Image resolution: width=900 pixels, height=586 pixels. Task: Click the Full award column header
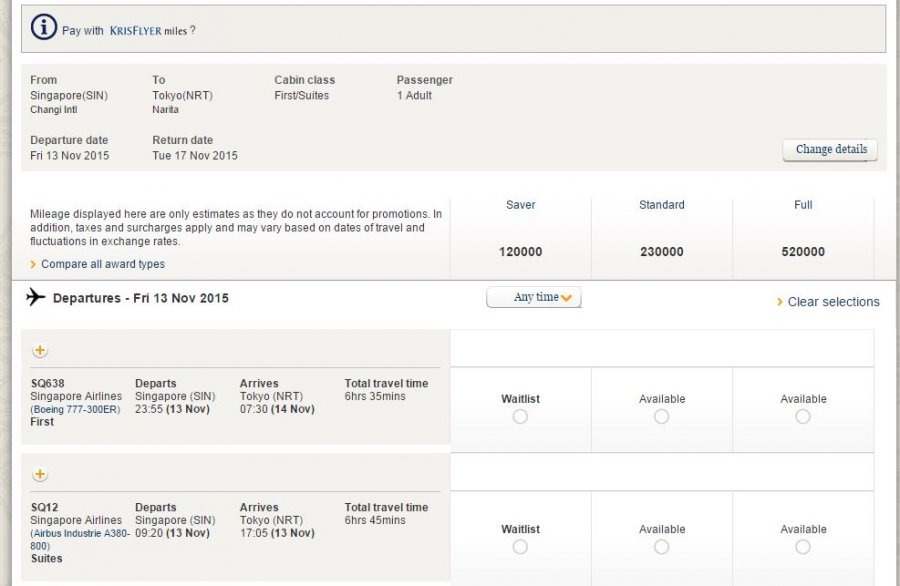point(803,205)
